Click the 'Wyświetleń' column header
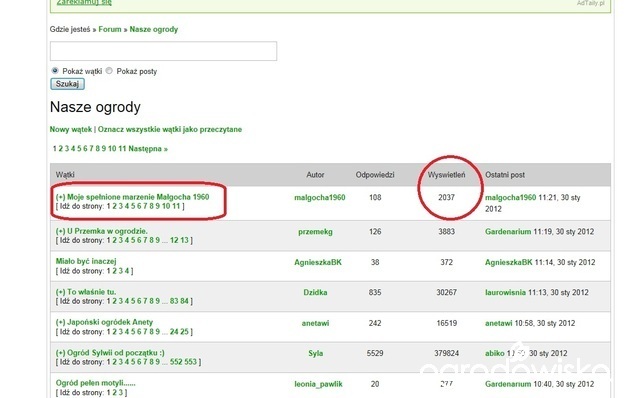 446,175
